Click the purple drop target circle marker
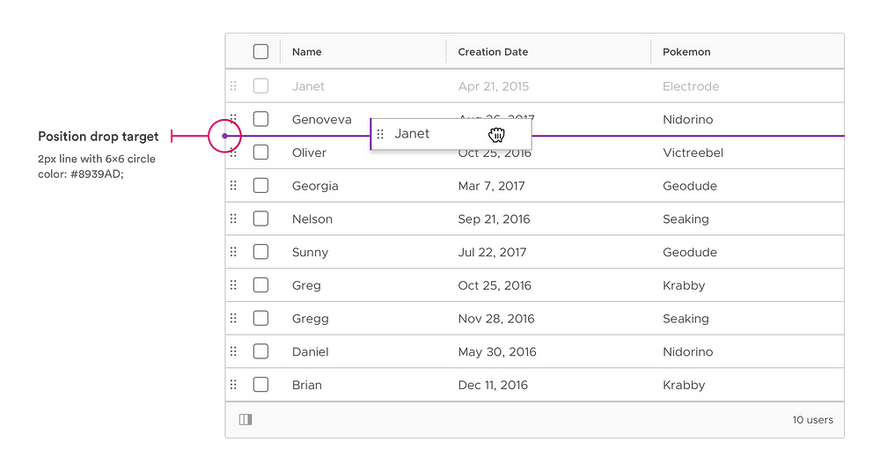Viewport: 880px width, 473px height. (224, 136)
